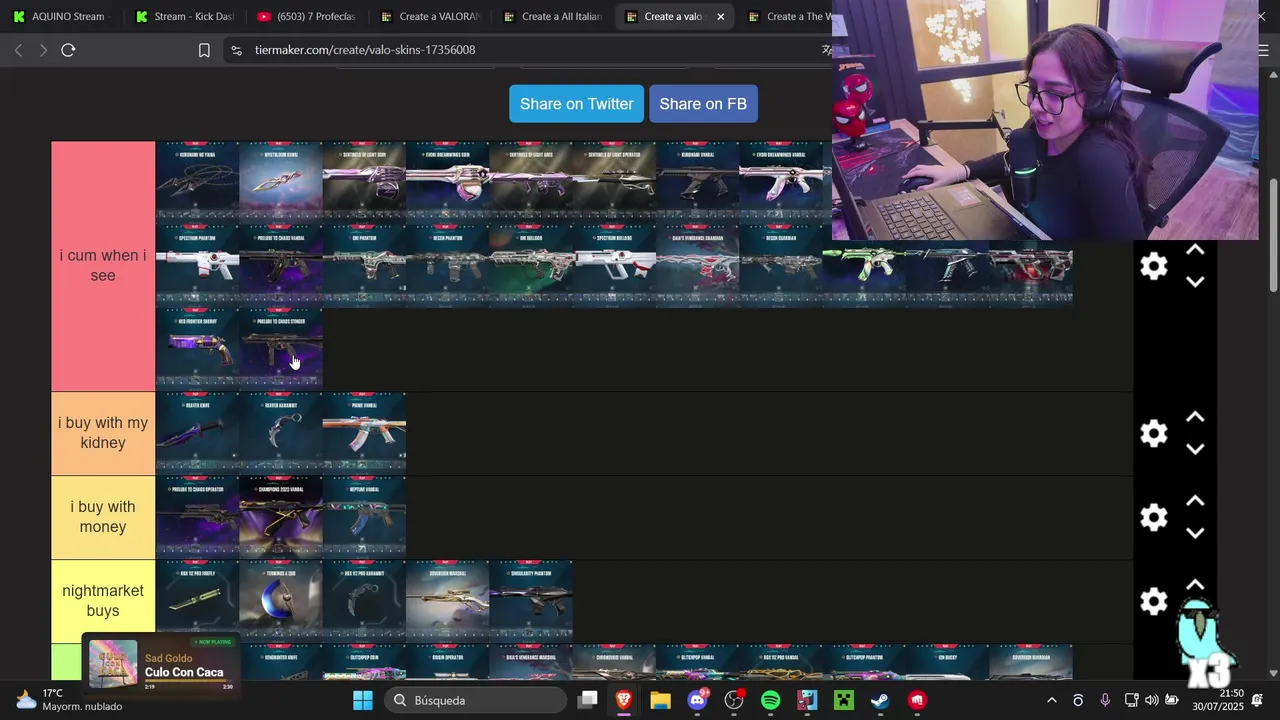1280x720 pixels.
Task: Select the Reaver Knife thumbnail
Action: (x=197, y=433)
